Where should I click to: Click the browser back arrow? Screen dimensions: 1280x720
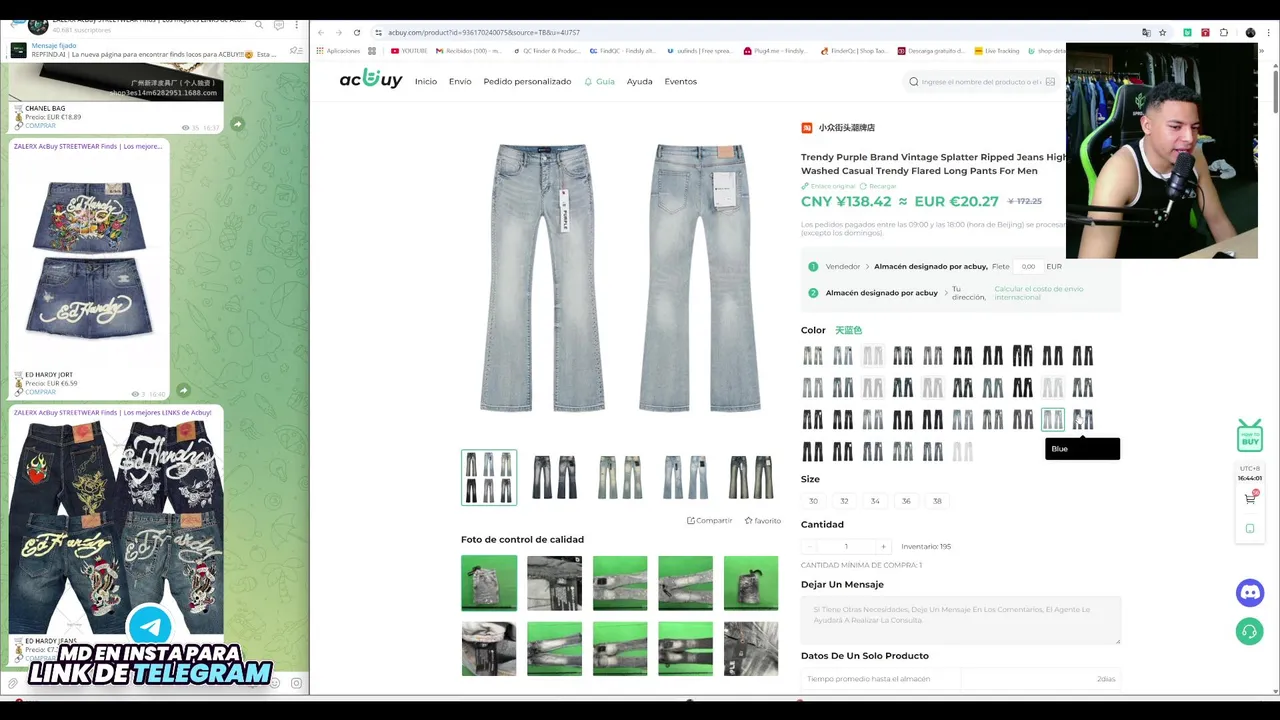pos(321,32)
